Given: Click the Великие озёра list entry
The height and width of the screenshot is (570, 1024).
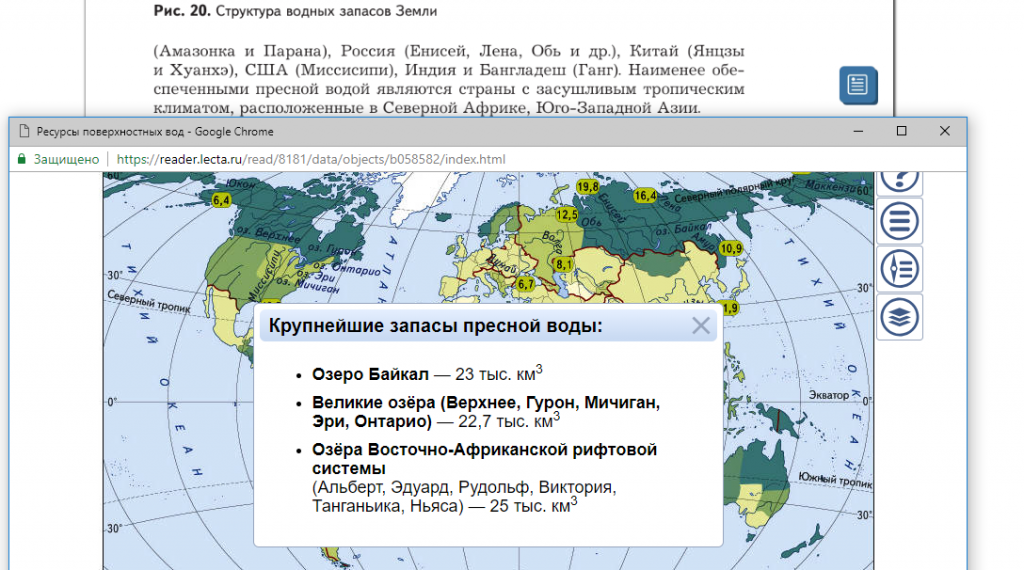Looking at the screenshot, I should pos(486,411).
